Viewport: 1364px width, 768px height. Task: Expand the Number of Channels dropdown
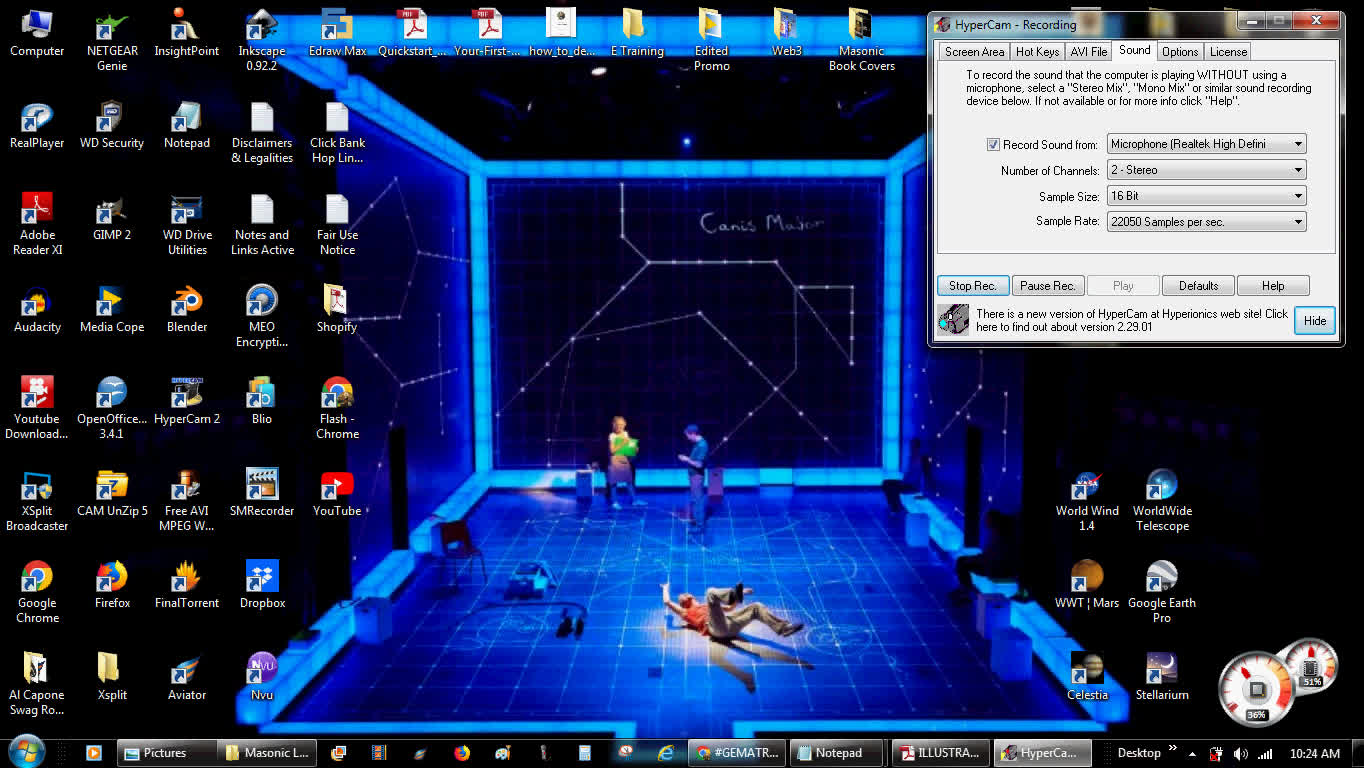click(x=1206, y=170)
